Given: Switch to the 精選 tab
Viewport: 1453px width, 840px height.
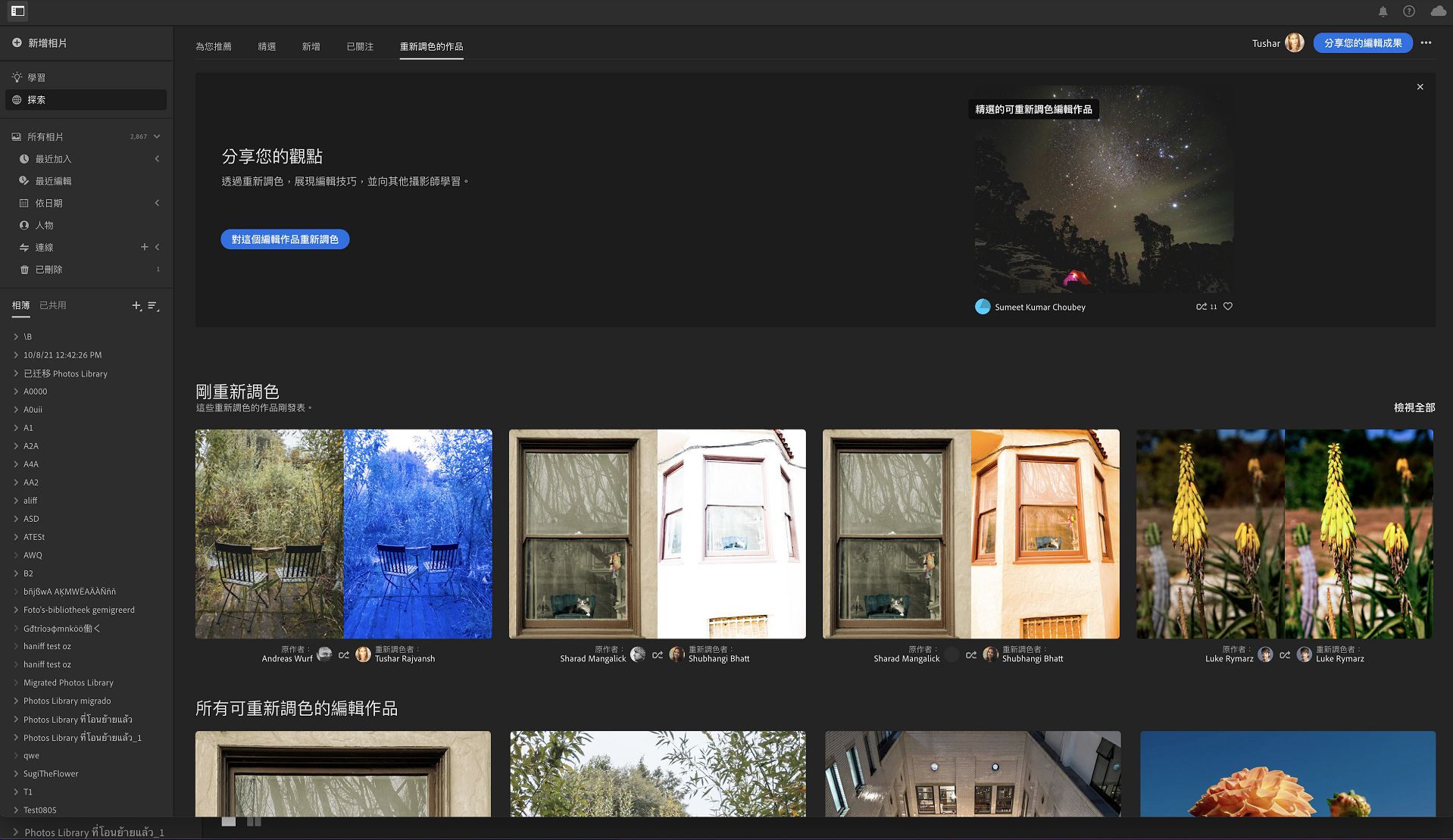Looking at the screenshot, I should point(267,47).
